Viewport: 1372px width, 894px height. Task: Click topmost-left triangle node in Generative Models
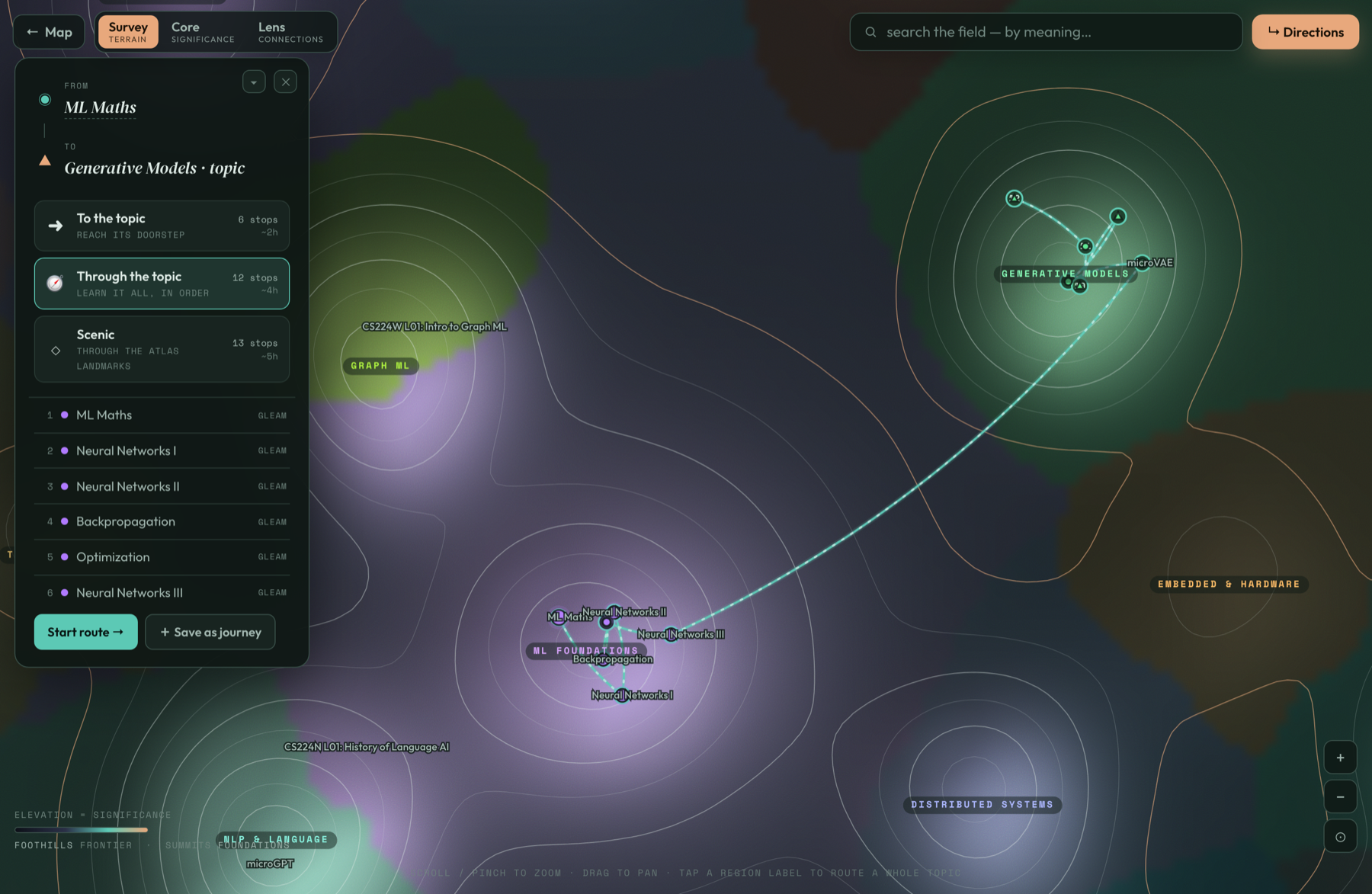pyautogui.click(x=1014, y=198)
